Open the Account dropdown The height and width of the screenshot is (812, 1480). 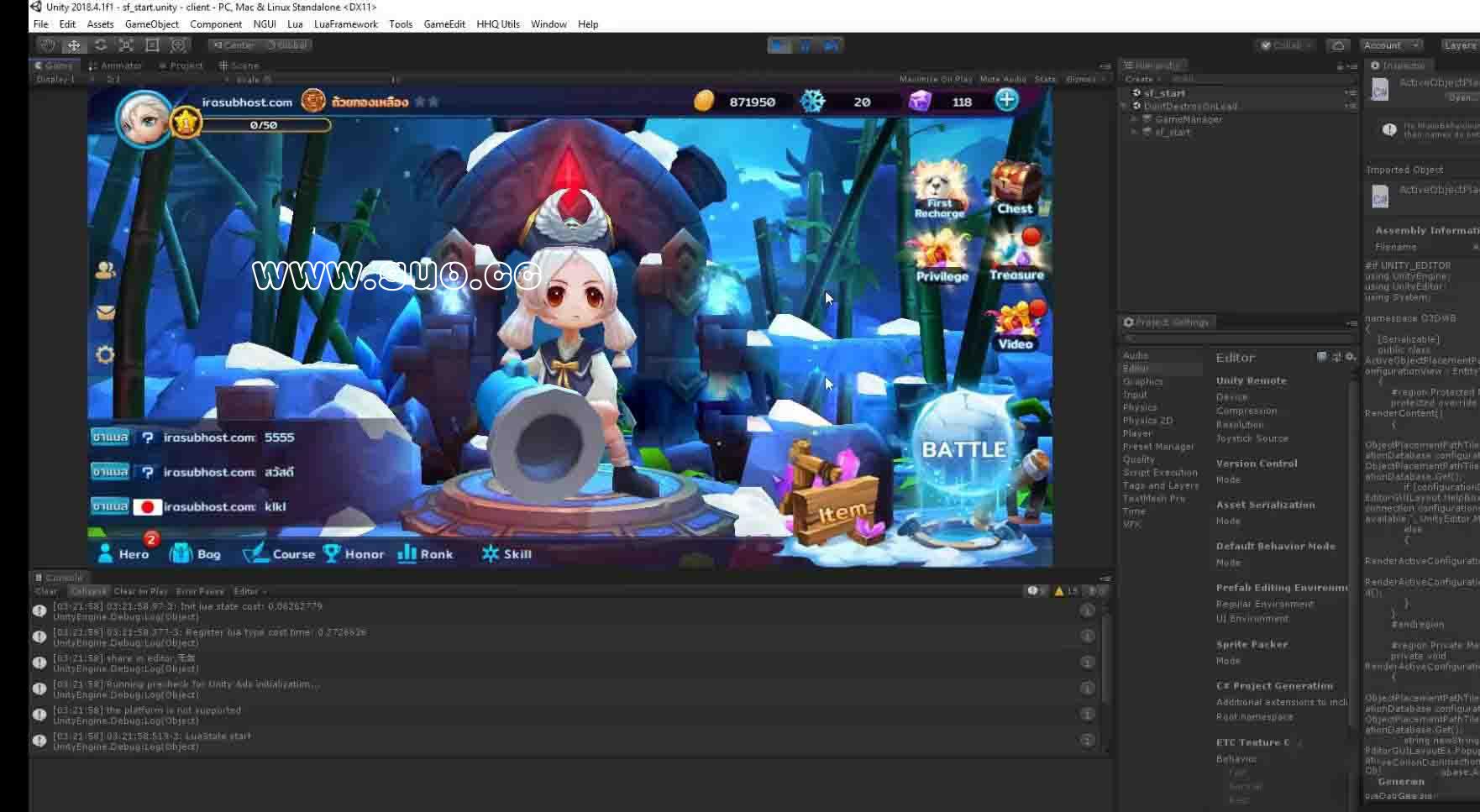(x=1390, y=45)
